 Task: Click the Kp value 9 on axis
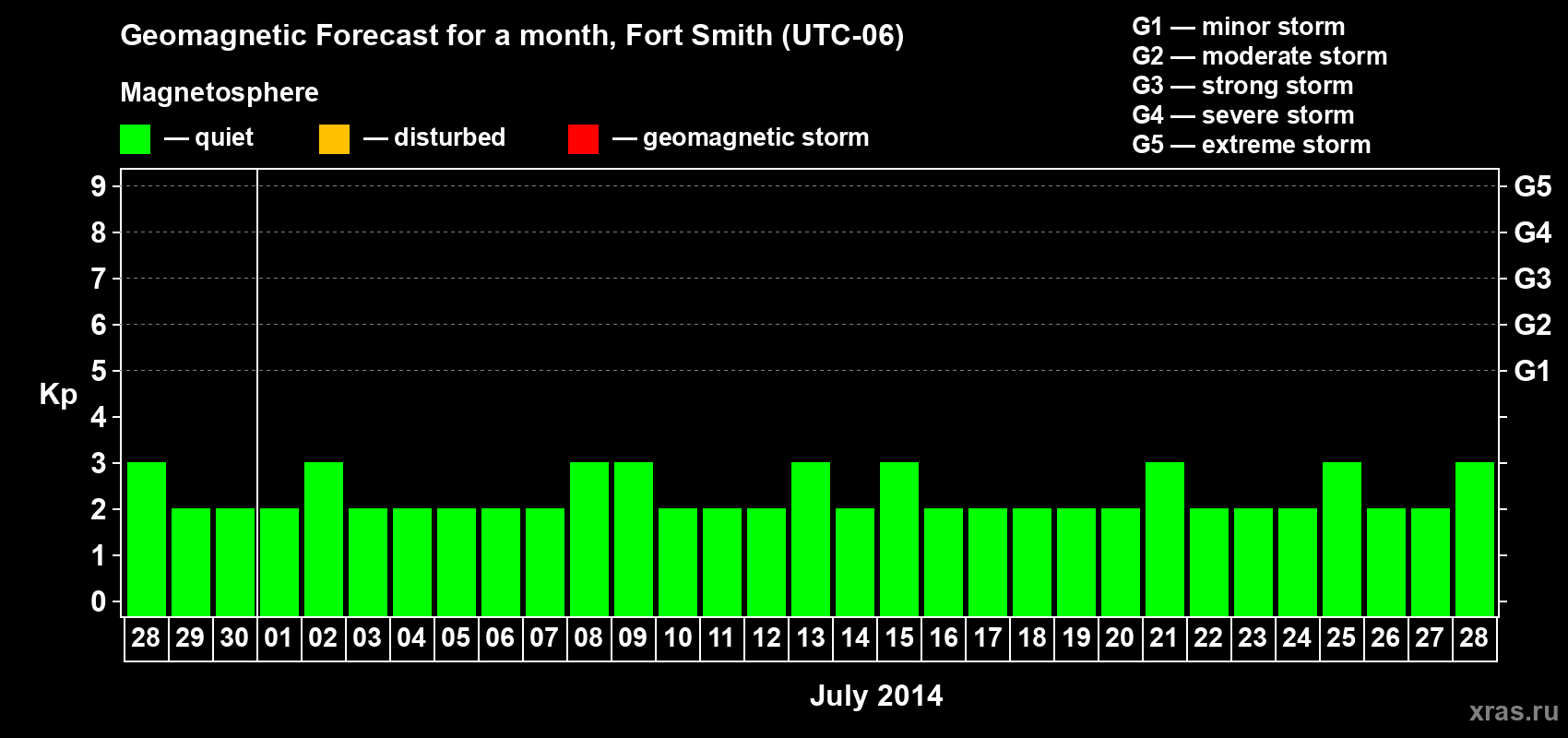point(99,186)
